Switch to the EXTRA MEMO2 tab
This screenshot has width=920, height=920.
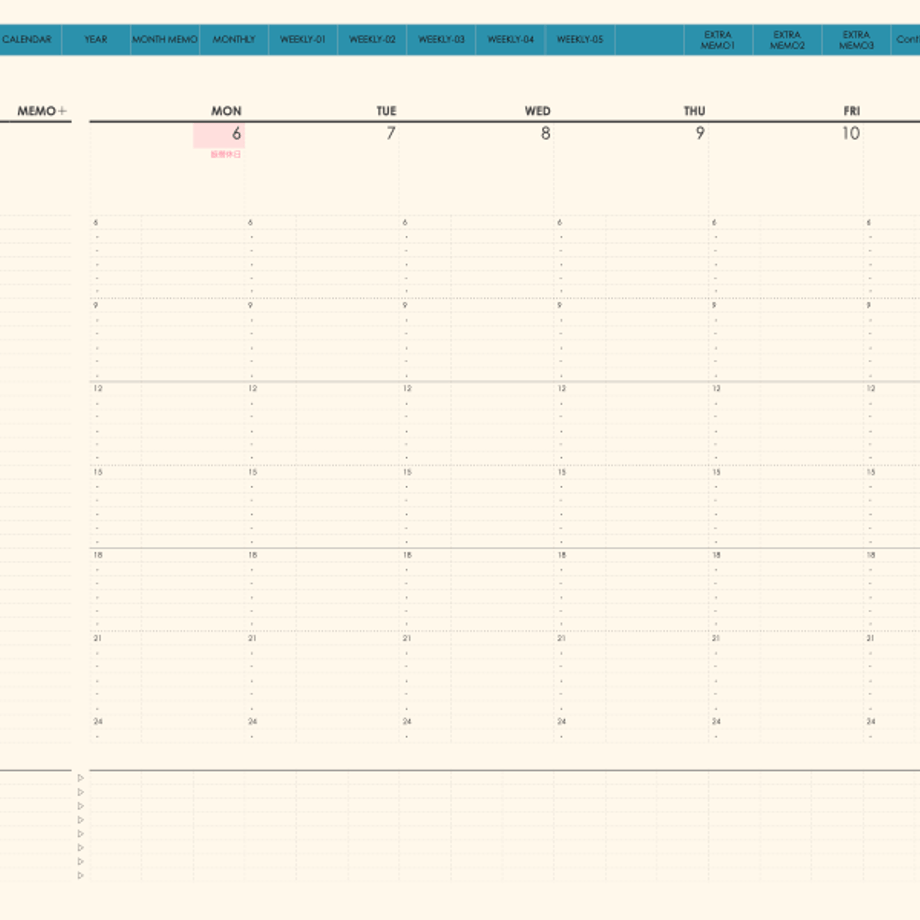[787, 40]
